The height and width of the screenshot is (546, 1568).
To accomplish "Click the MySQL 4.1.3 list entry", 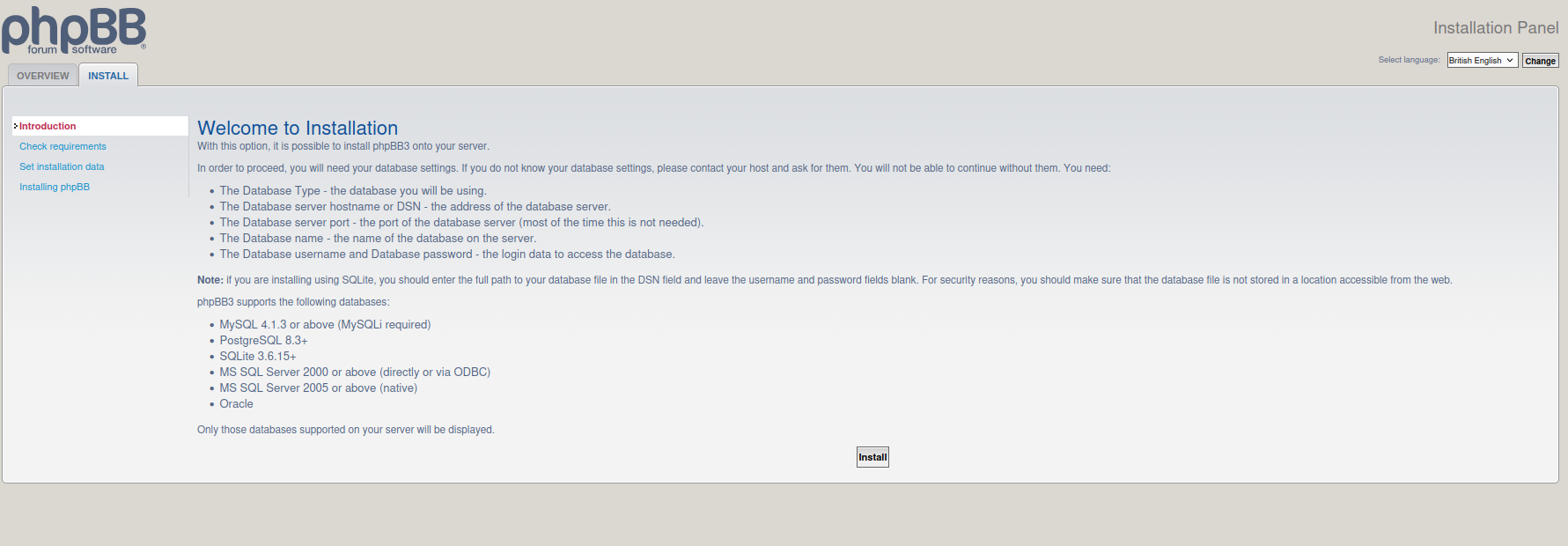I will [325, 325].
